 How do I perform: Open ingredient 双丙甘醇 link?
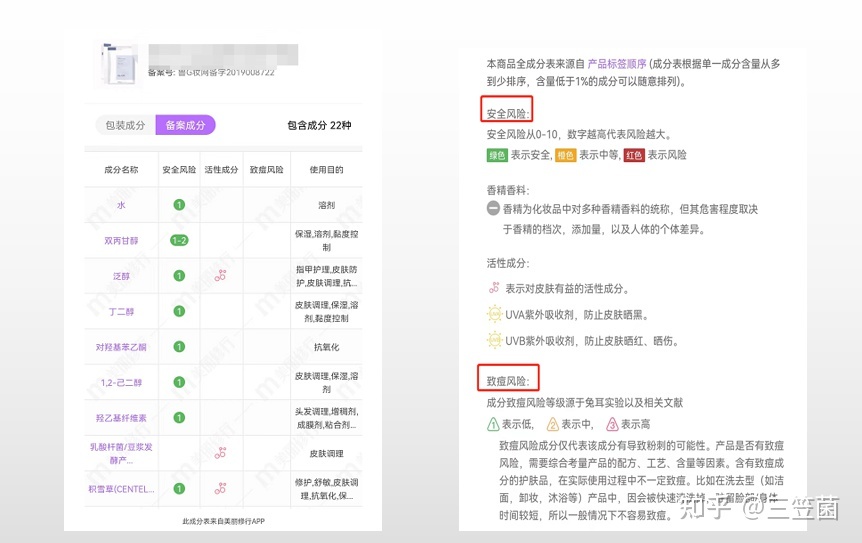(121, 241)
